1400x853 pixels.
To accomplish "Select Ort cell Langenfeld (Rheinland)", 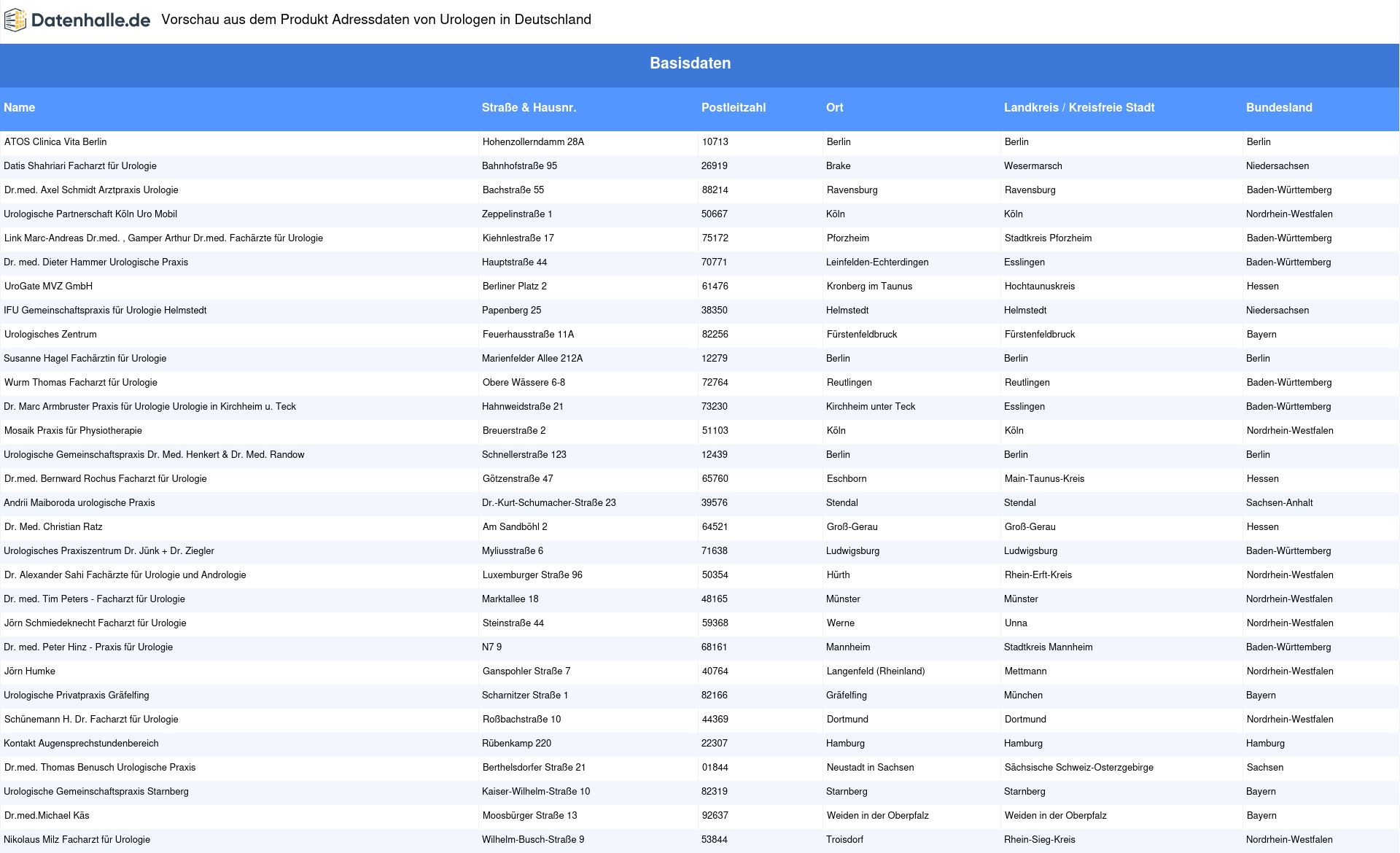I will 876,671.
